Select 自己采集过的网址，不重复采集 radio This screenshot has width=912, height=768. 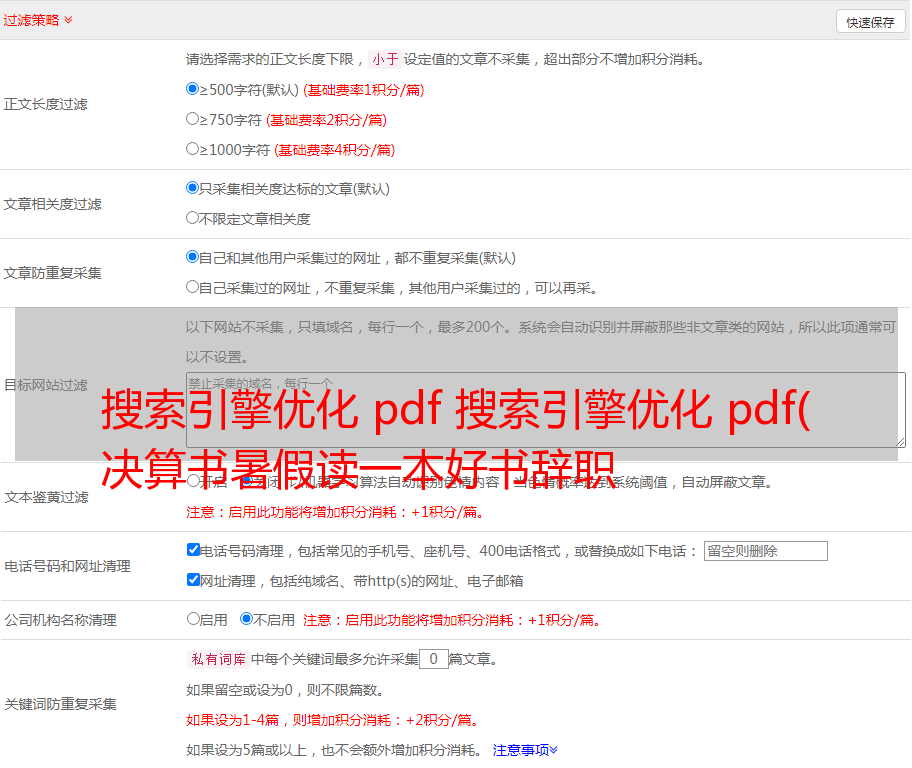click(192, 287)
